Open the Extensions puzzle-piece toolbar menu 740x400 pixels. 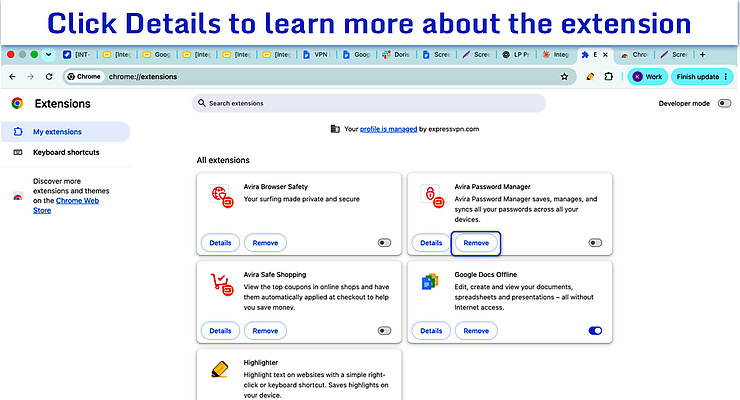tap(609, 76)
